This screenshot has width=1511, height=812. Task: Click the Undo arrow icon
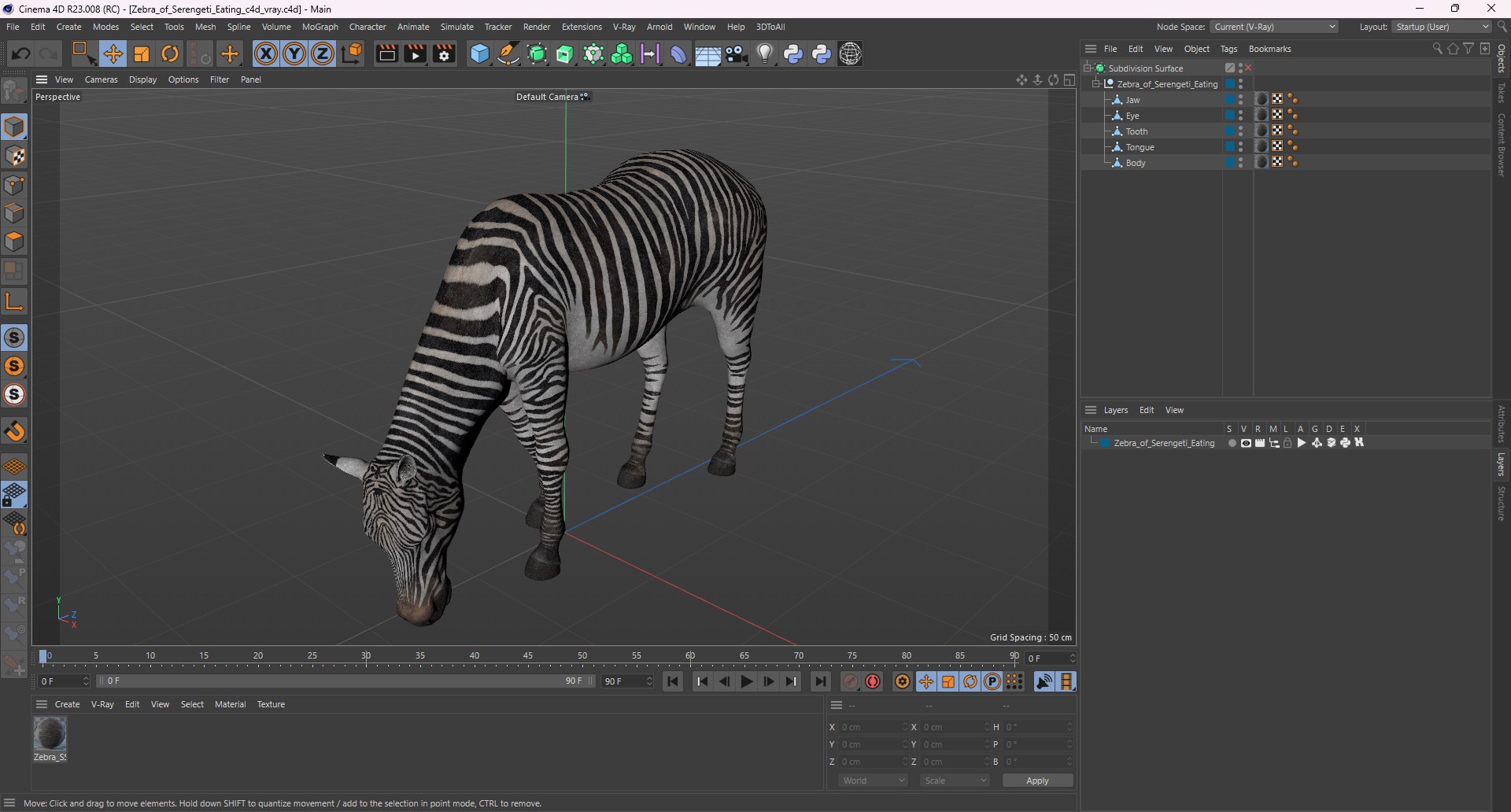coord(21,54)
